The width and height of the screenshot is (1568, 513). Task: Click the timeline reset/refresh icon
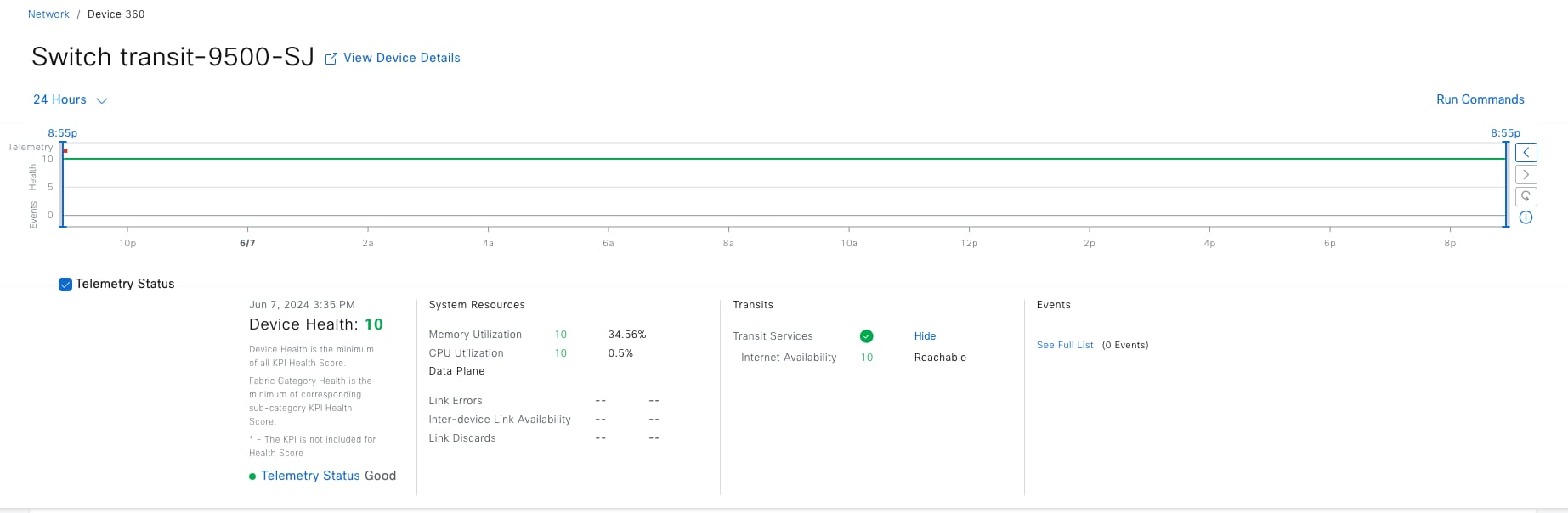click(x=1526, y=196)
